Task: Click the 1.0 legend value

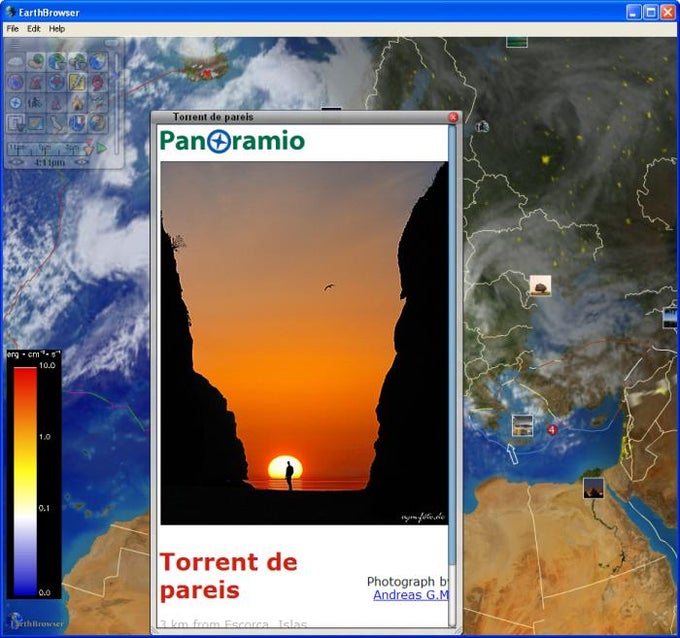Action: pyautogui.click(x=44, y=437)
